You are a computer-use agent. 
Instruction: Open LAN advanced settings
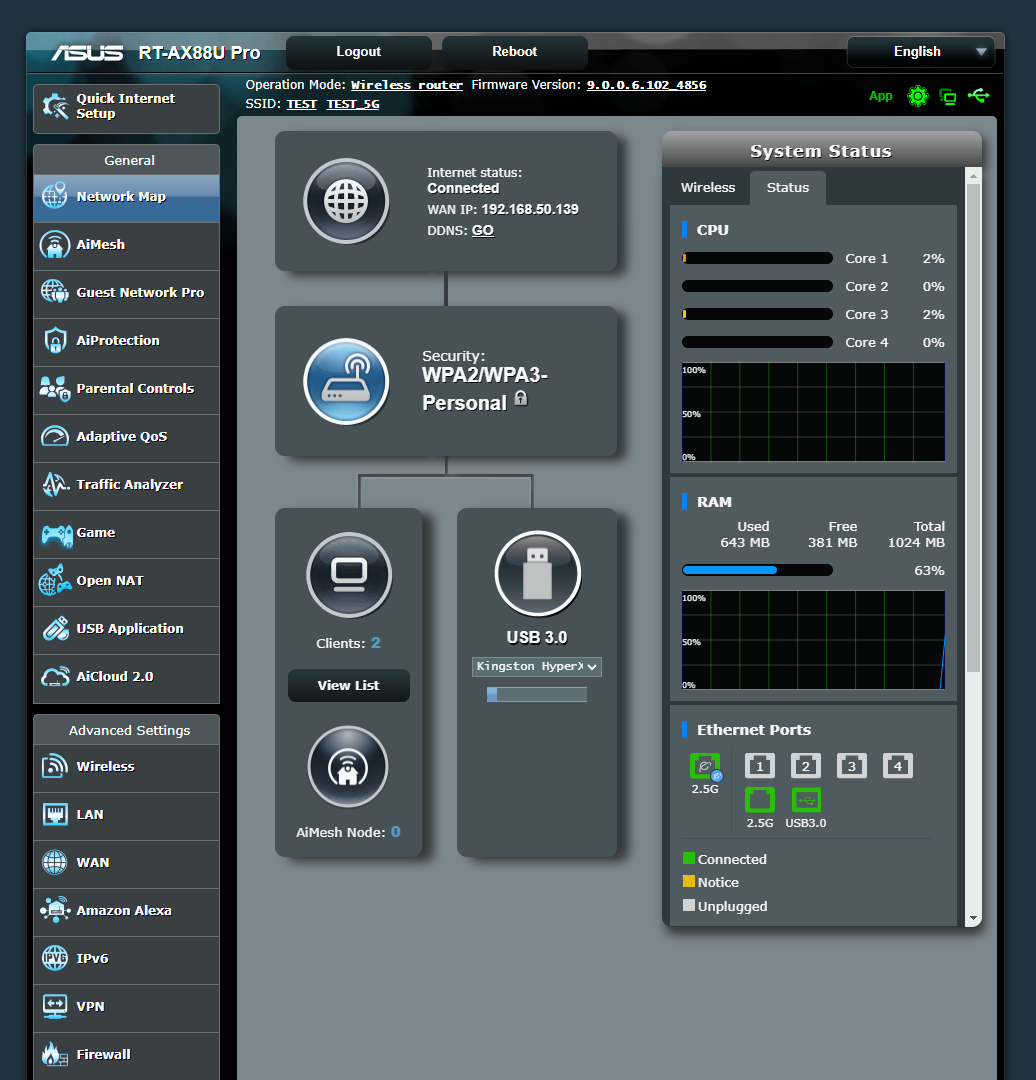point(126,816)
